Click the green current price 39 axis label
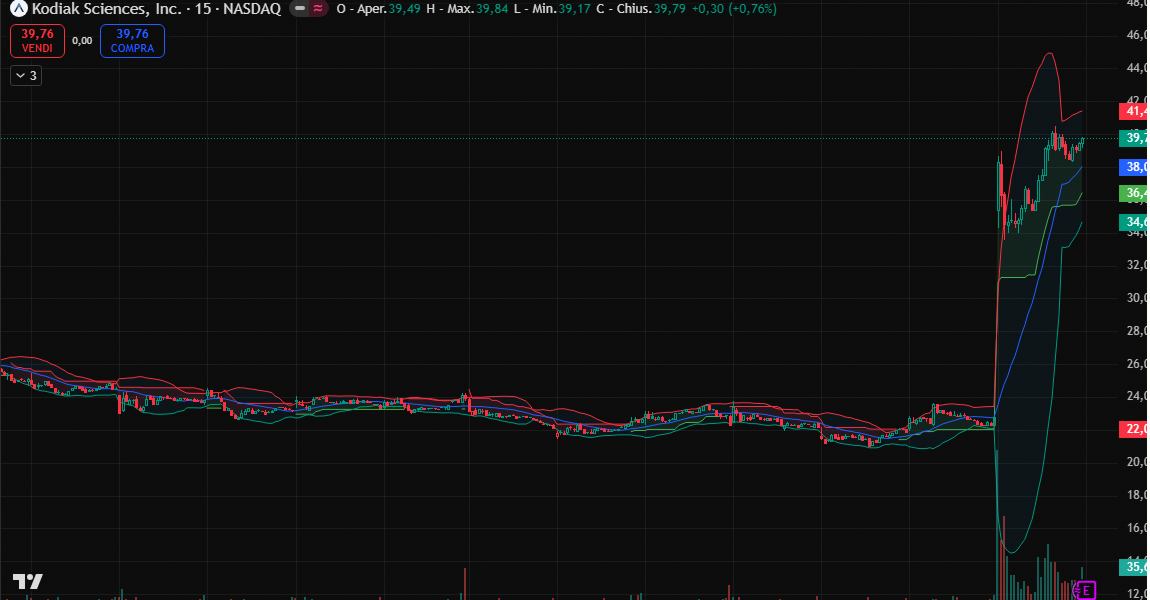Screen dimensions: 1150x600 (x=1134, y=138)
